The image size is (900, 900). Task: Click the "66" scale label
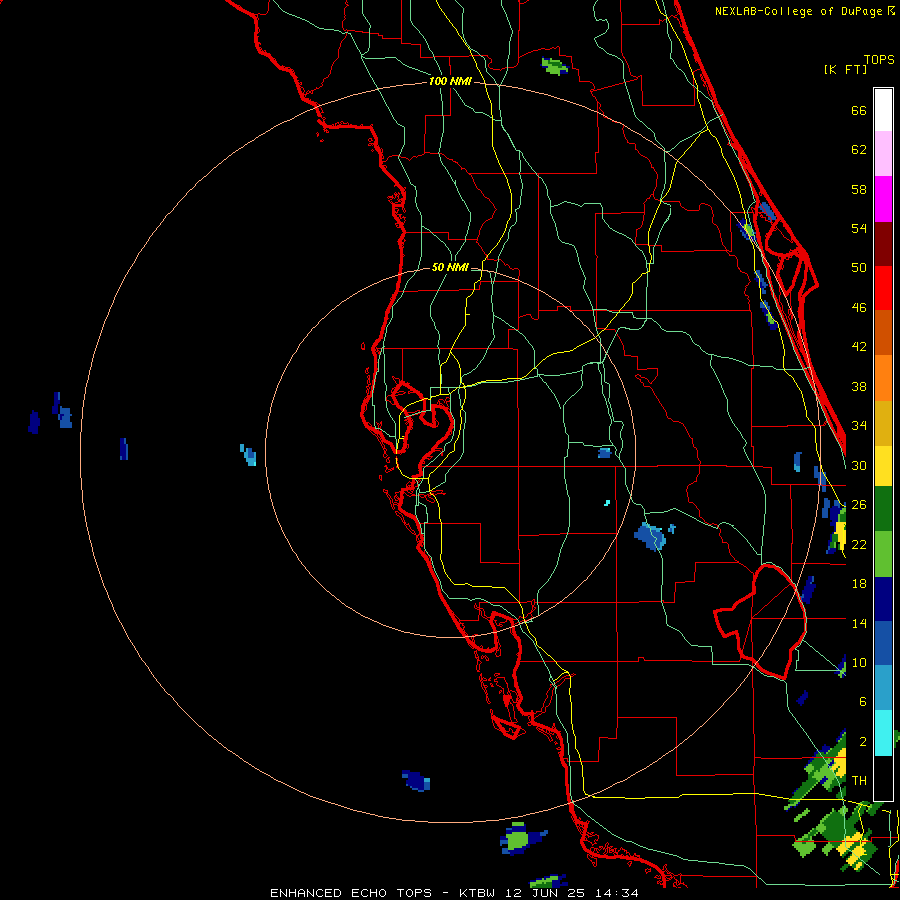[859, 110]
